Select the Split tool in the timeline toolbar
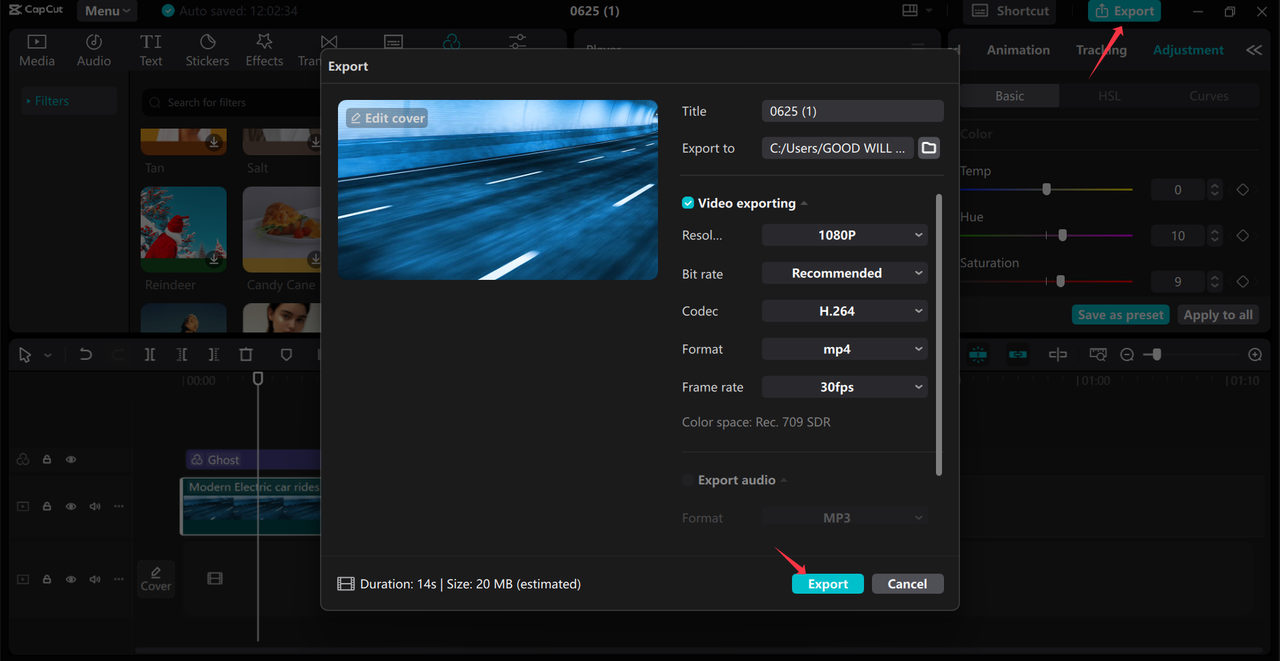Viewport: 1280px width, 661px height. point(150,354)
